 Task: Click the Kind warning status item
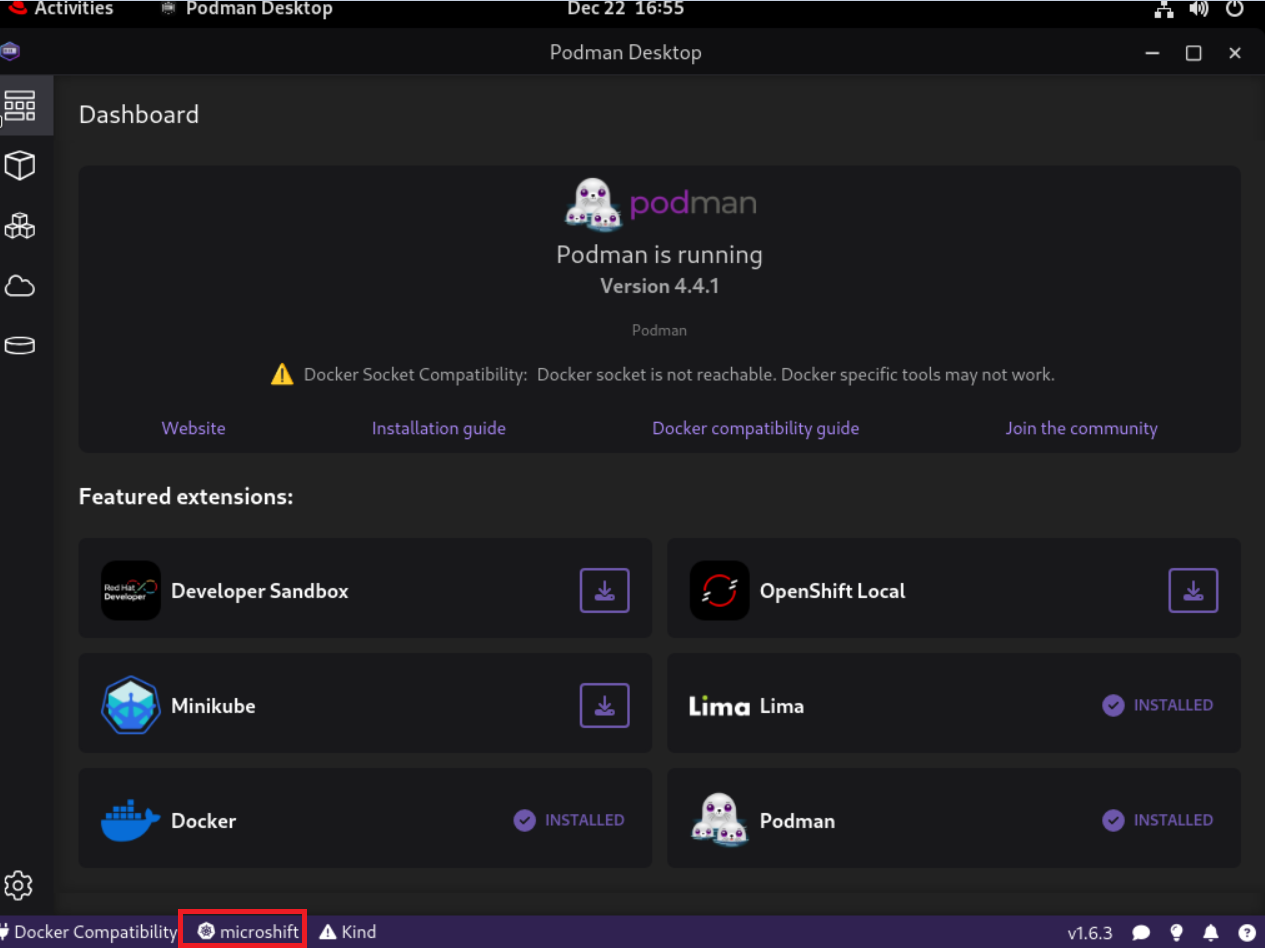(x=348, y=932)
